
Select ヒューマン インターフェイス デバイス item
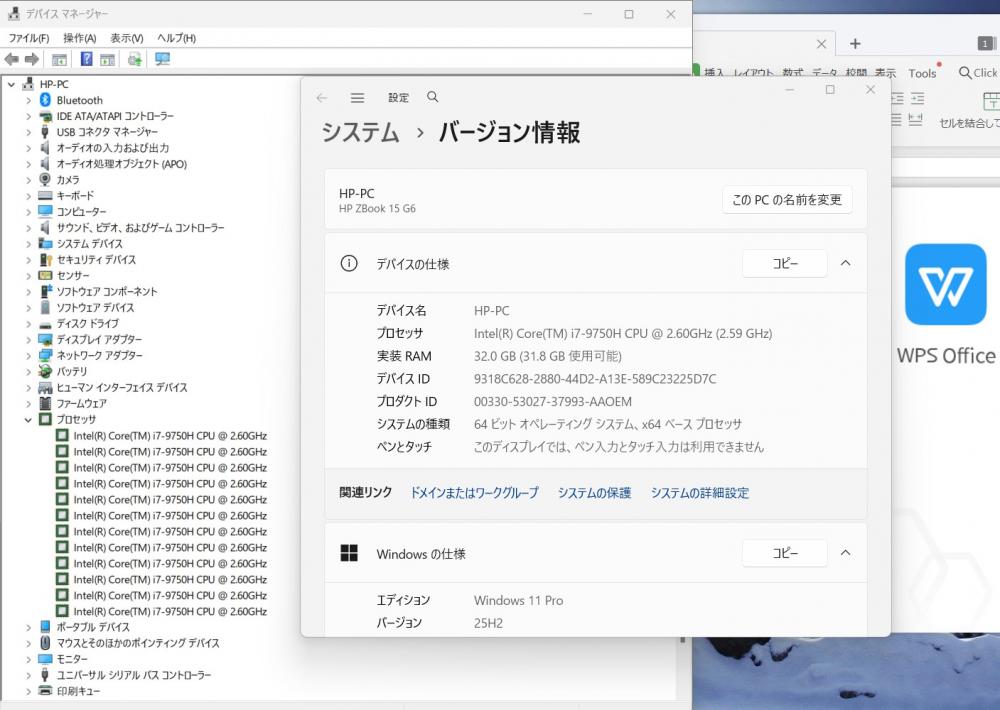coord(122,387)
